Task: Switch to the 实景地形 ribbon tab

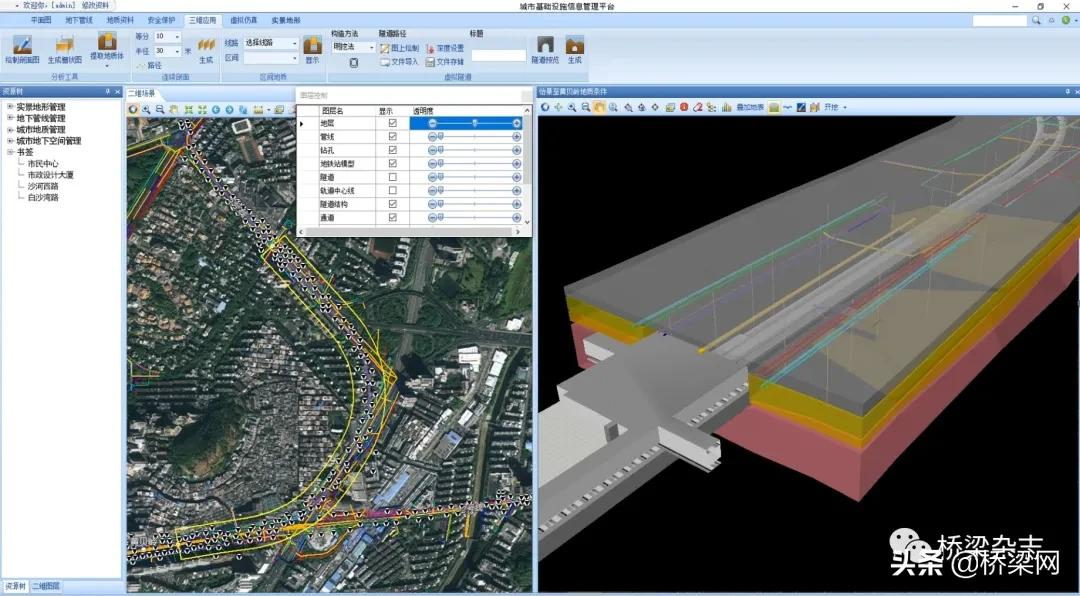Action: (x=285, y=20)
